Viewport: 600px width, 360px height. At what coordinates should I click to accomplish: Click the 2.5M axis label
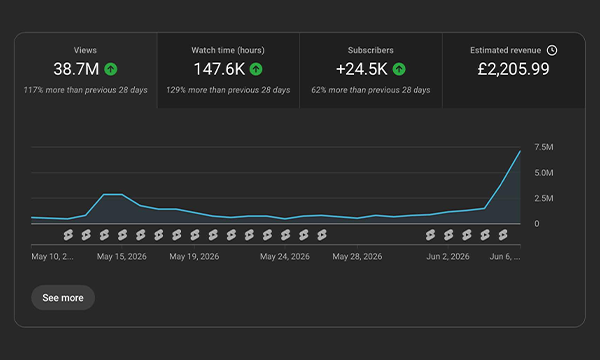tap(544, 198)
